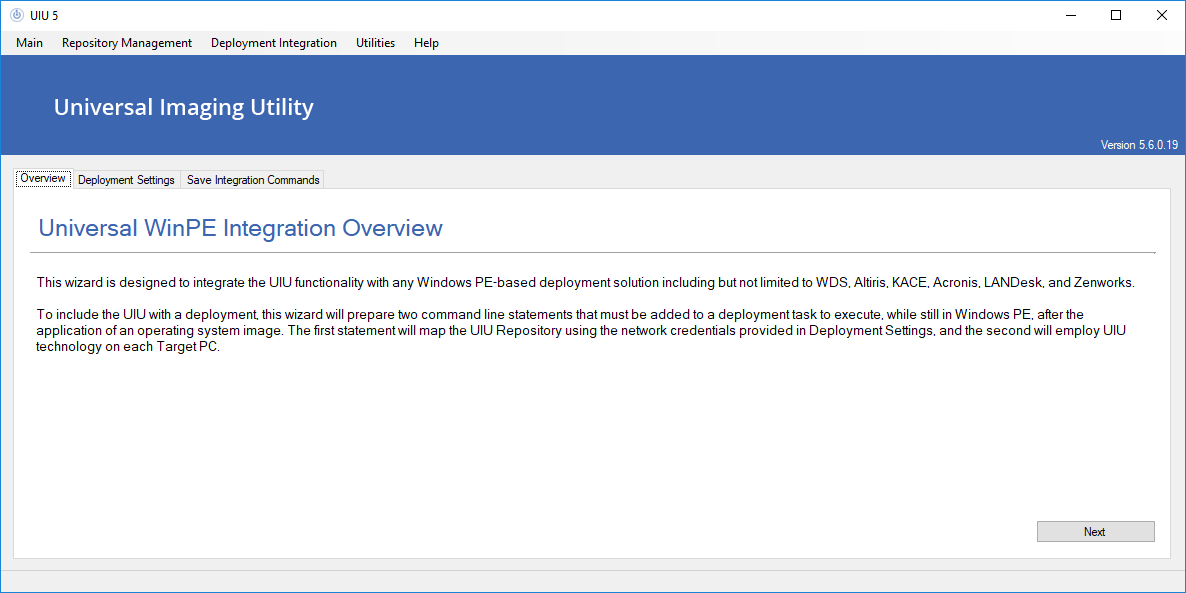
Task: Open the Main menu
Action: [29, 43]
